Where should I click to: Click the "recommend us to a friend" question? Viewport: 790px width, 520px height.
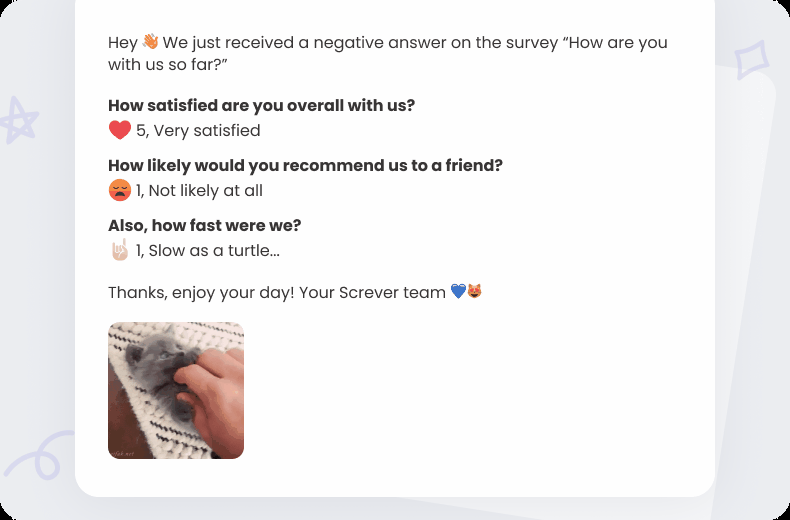(x=305, y=165)
